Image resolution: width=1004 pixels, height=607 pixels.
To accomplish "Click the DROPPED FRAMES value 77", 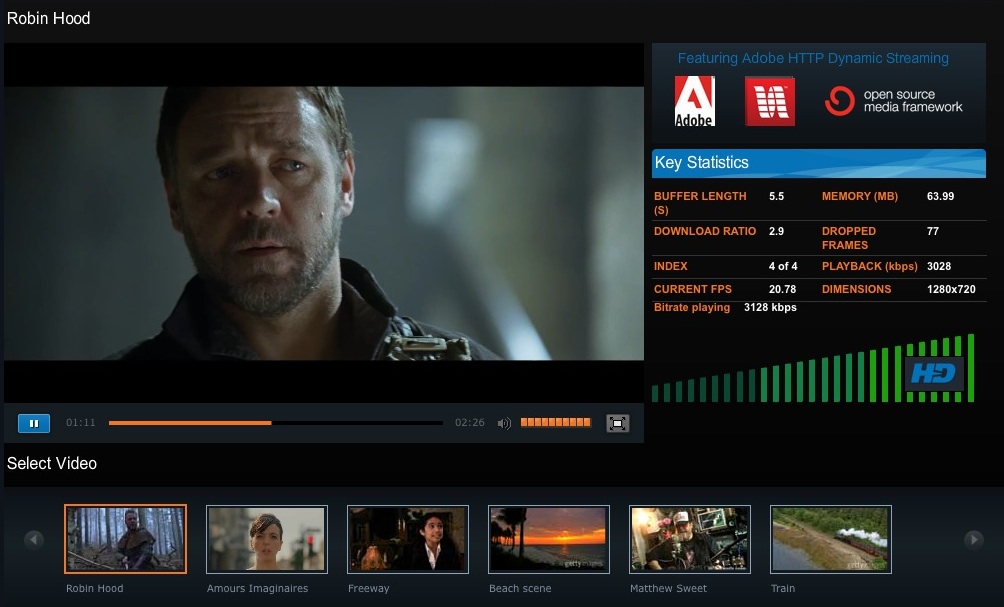I will [932, 231].
